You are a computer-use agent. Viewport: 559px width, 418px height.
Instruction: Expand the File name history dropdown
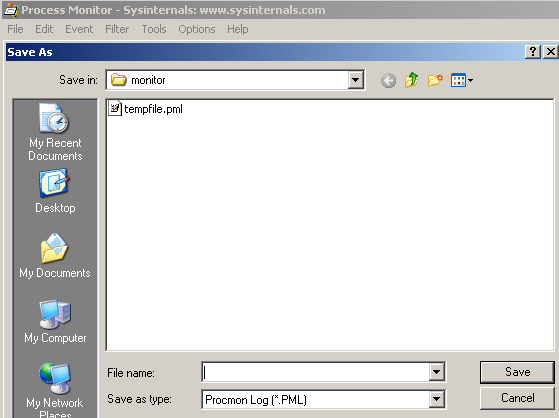436,372
